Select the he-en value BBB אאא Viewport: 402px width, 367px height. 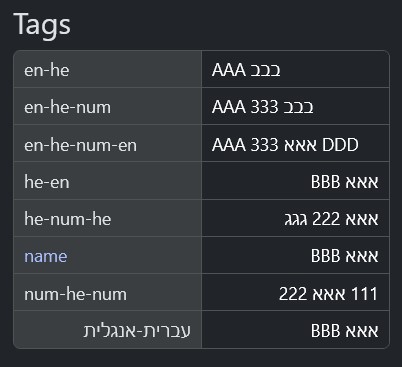[x=345, y=182]
